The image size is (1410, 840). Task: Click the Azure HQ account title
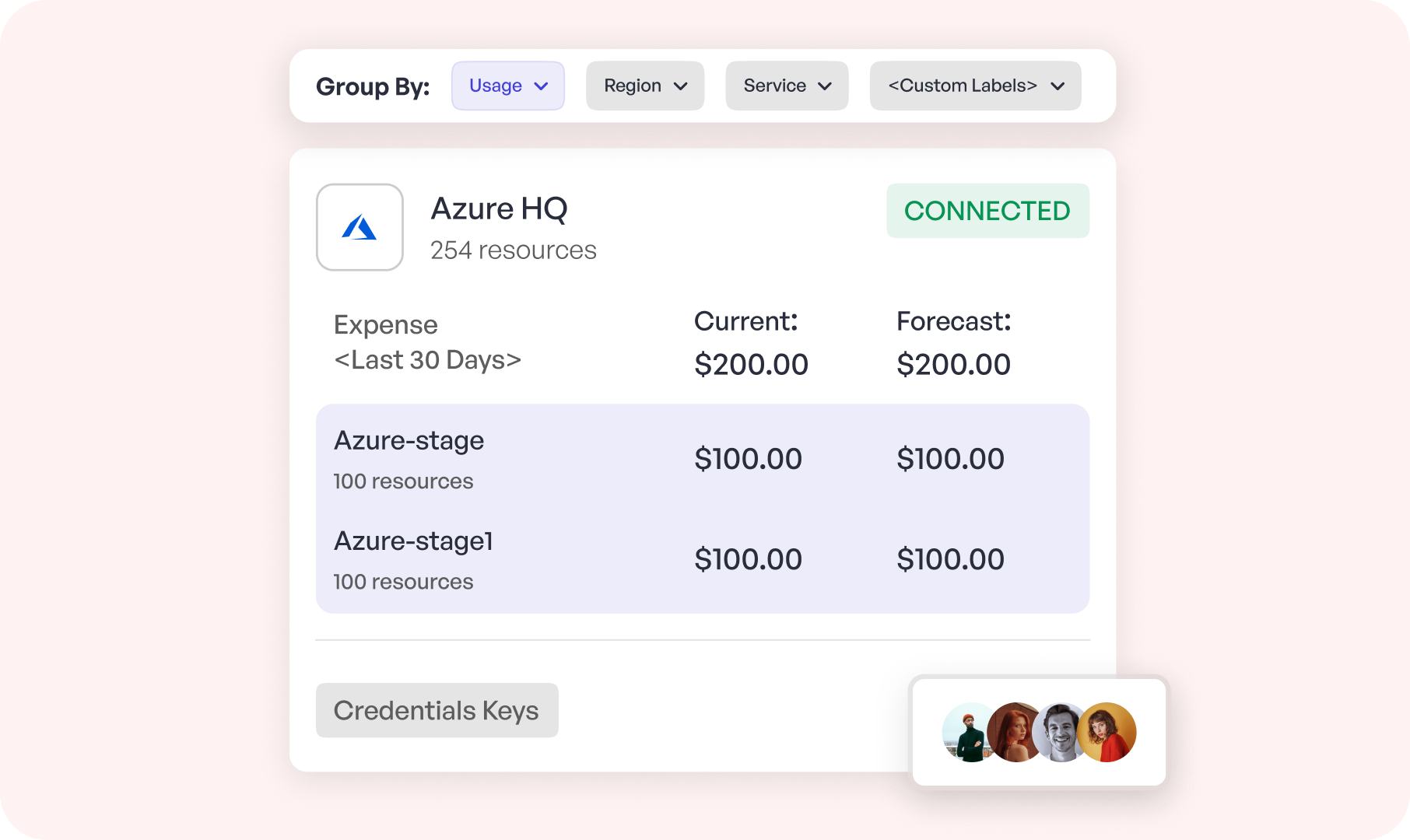tap(499, 208)
